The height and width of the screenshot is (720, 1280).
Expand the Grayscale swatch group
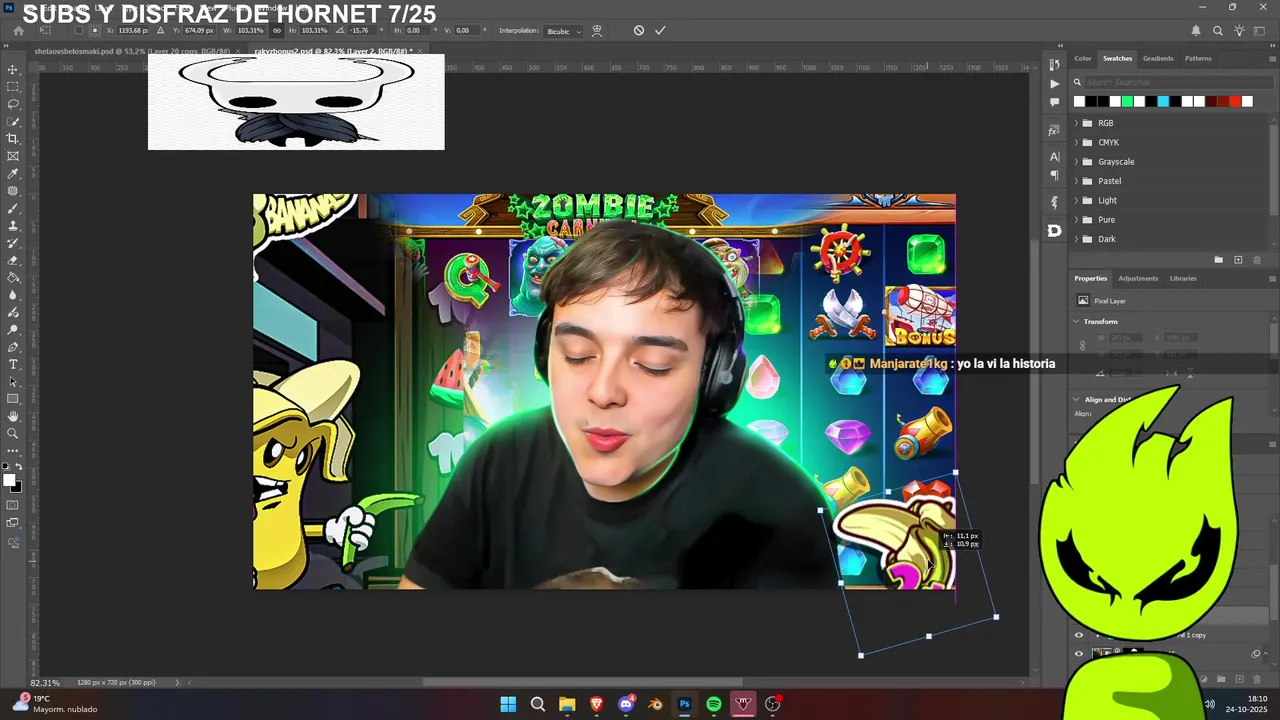1076,162
